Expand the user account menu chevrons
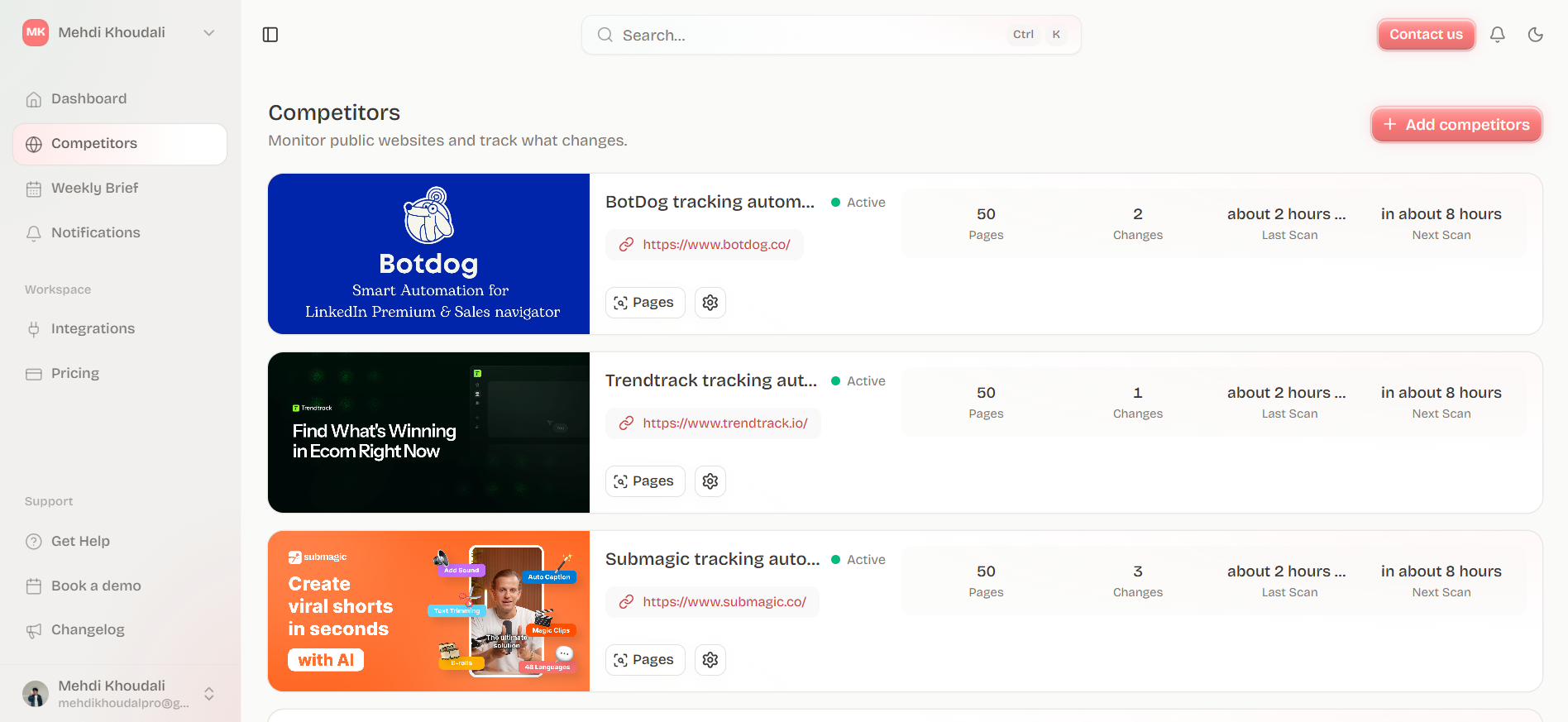The width and height of the screenshot is (1568, 722). point(209,694)
